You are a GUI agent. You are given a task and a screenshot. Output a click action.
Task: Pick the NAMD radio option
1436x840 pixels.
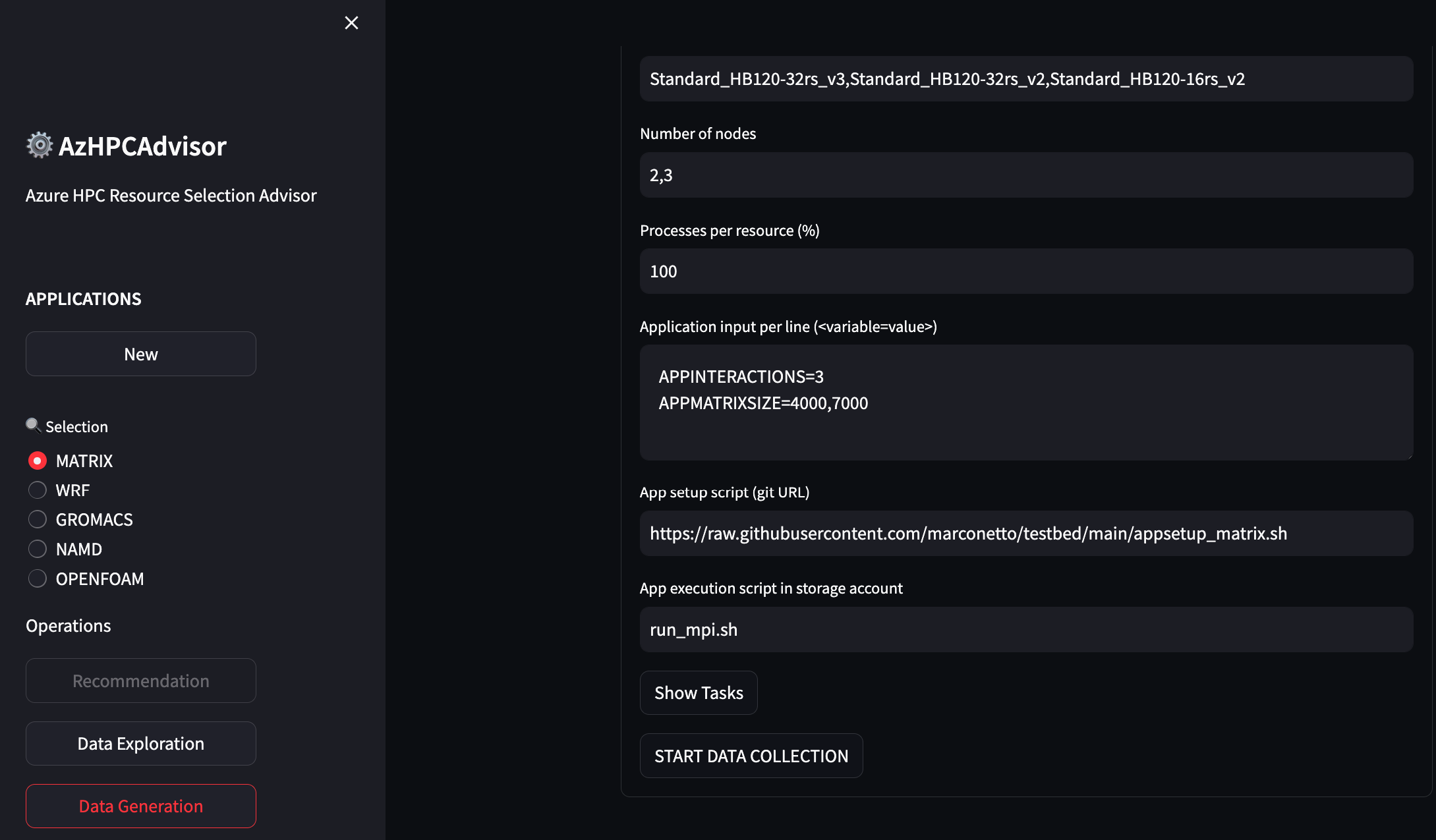[38, 549]
